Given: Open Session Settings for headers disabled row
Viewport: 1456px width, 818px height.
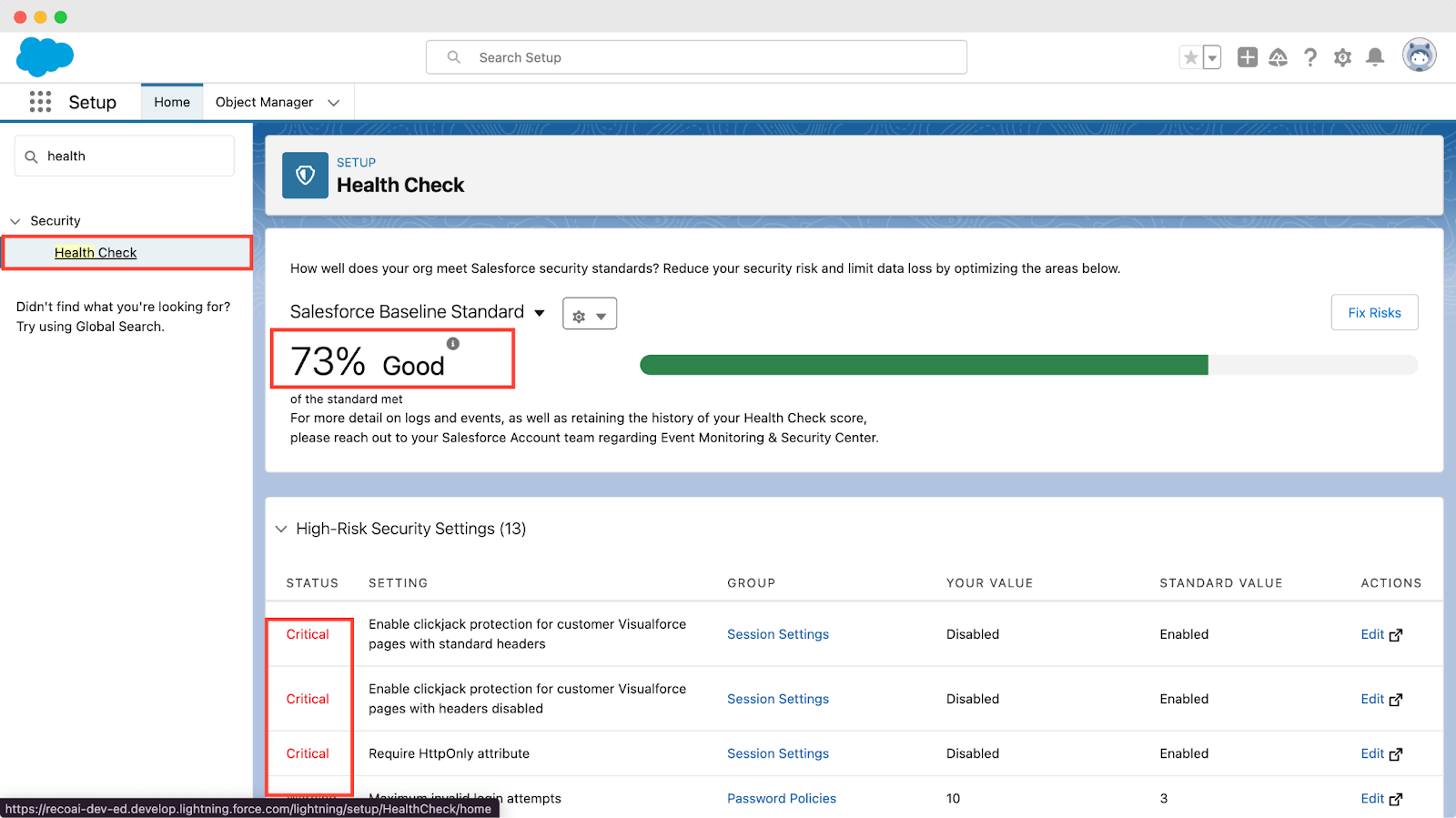Looking at the screenshot, I should (778, 699).
